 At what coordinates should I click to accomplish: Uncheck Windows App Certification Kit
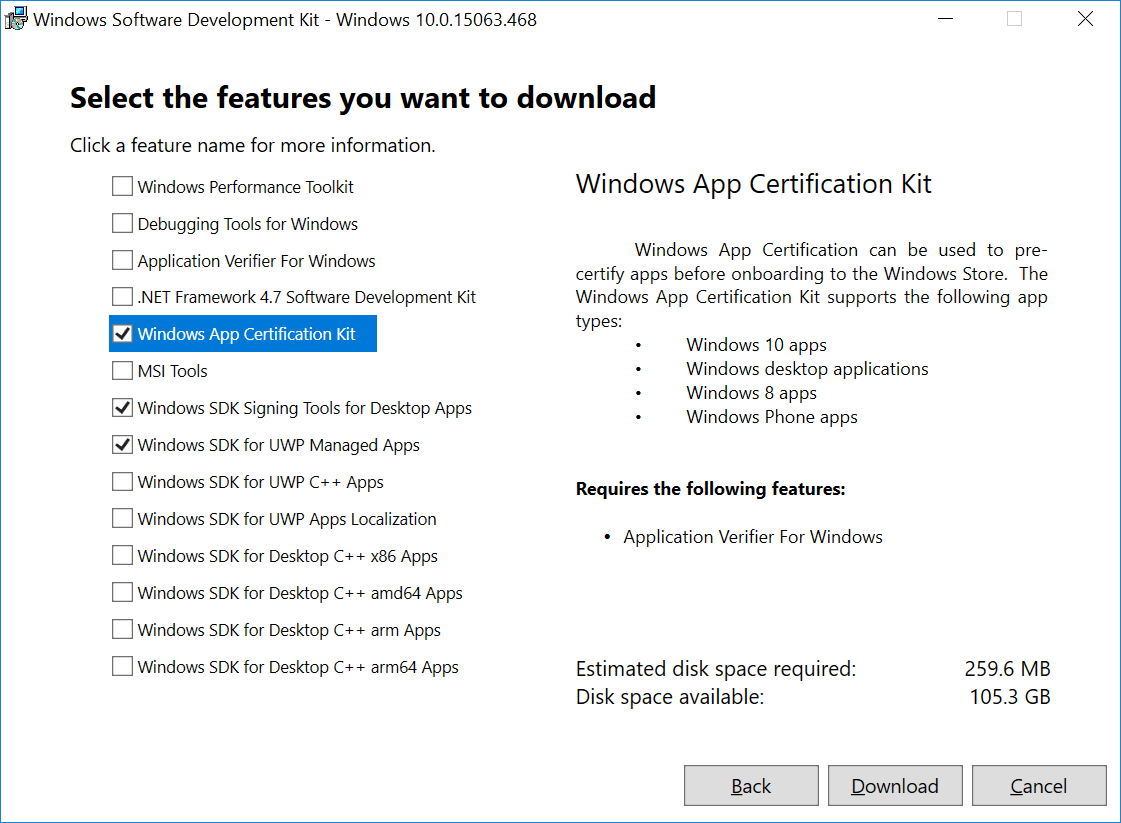[x=122, y=334]
